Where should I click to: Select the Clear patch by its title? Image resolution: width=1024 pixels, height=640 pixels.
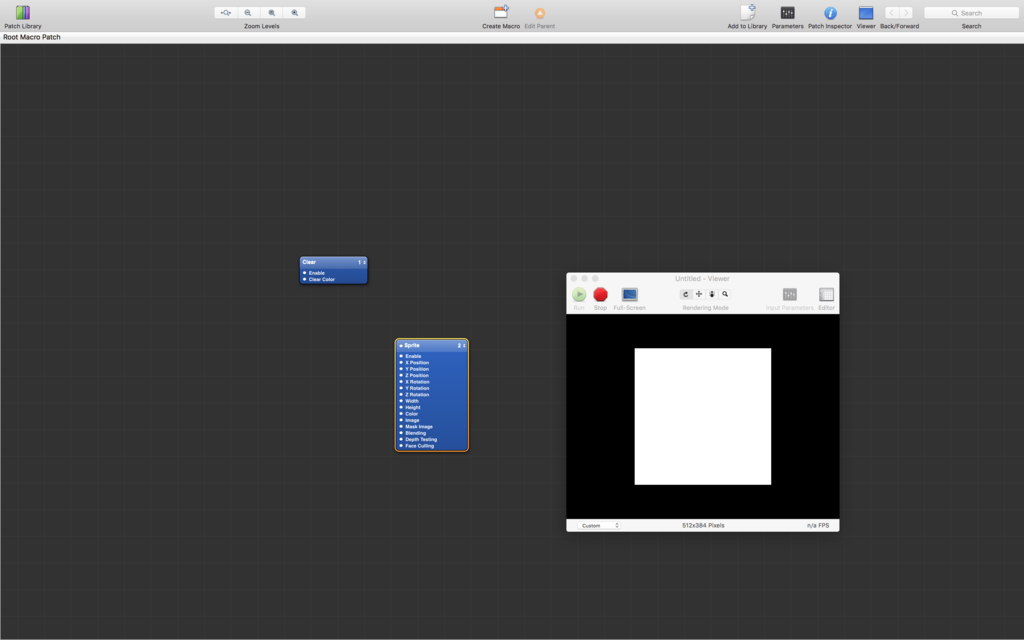(x=309, y=262)
